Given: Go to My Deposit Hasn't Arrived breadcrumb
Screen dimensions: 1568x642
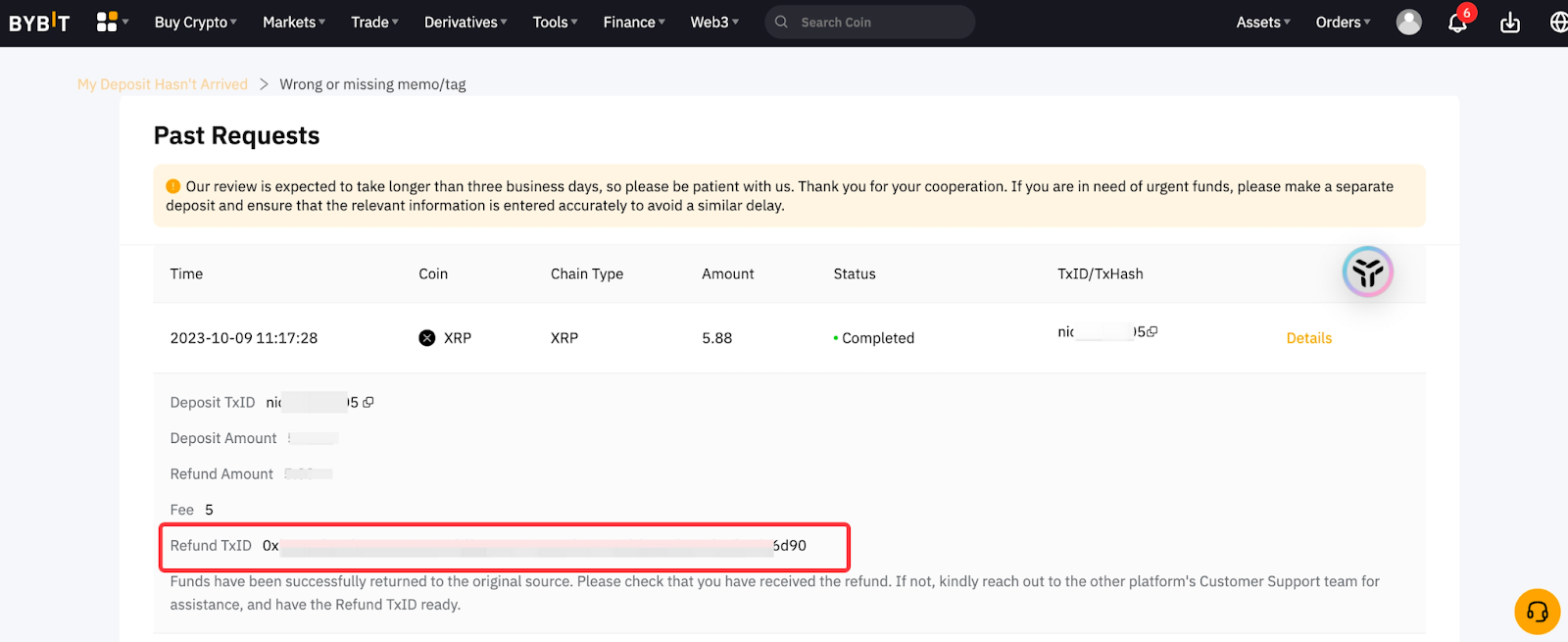Looking at the screenshot, I should (163, 84).
